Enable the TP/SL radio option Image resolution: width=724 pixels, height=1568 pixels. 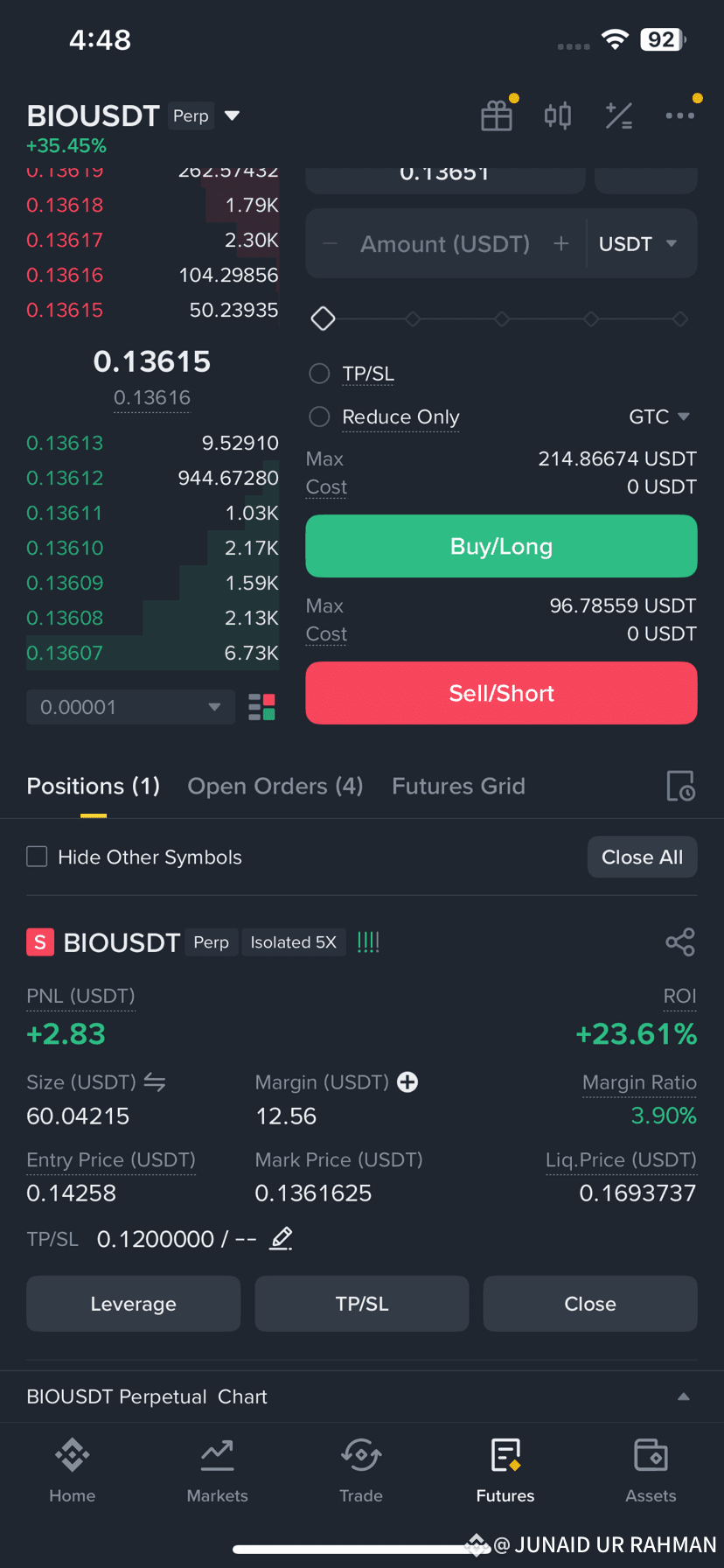(320, 374)
